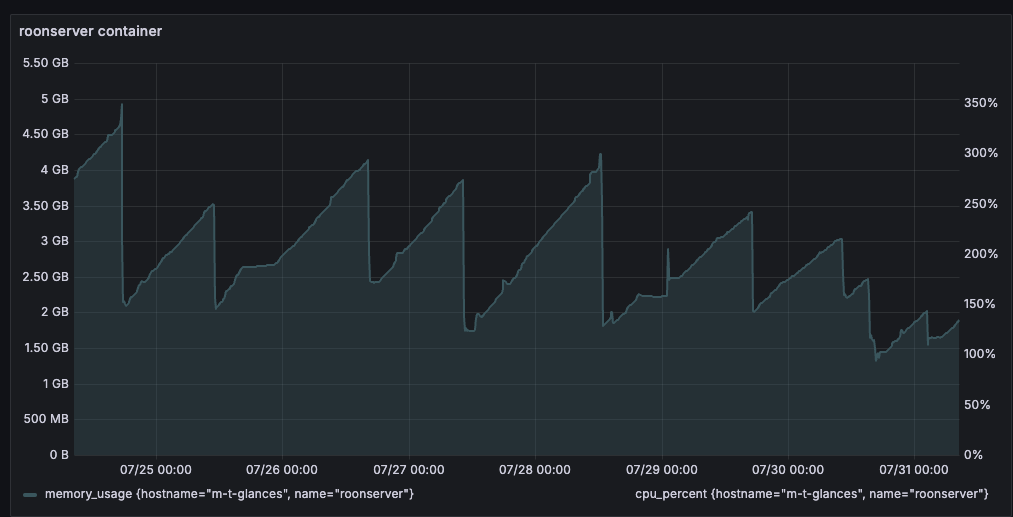Click the memory_usage legend color swatch

[x=30, y=494]
